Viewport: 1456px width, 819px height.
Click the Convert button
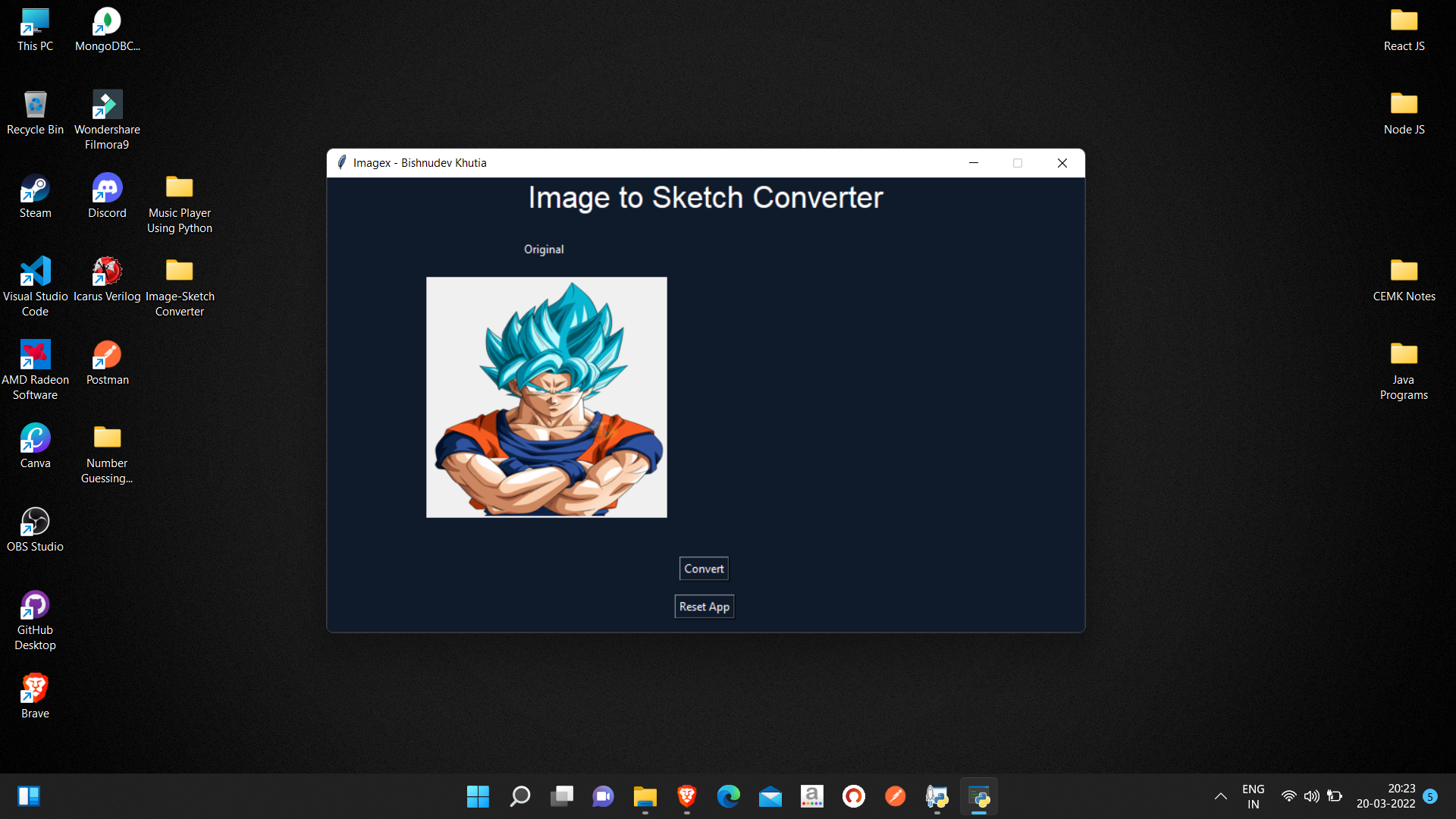pyautogui.click(x=704, y=569)
